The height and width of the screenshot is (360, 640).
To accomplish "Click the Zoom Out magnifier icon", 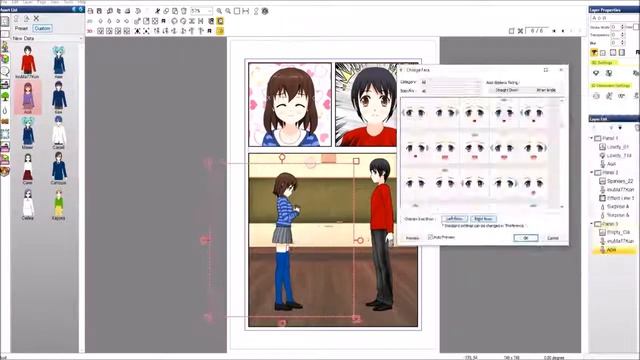I will 228,11.
